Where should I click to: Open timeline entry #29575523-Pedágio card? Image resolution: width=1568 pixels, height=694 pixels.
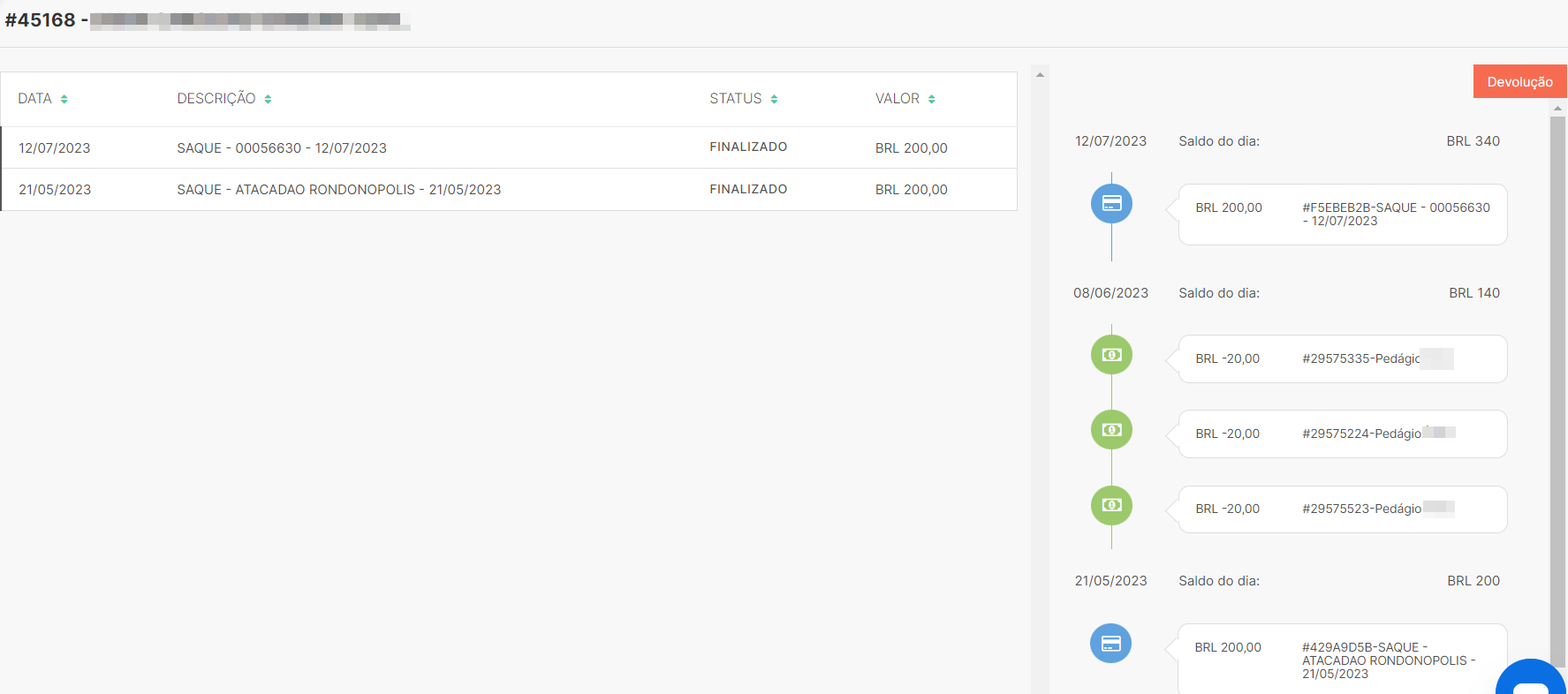(1342, 509)
